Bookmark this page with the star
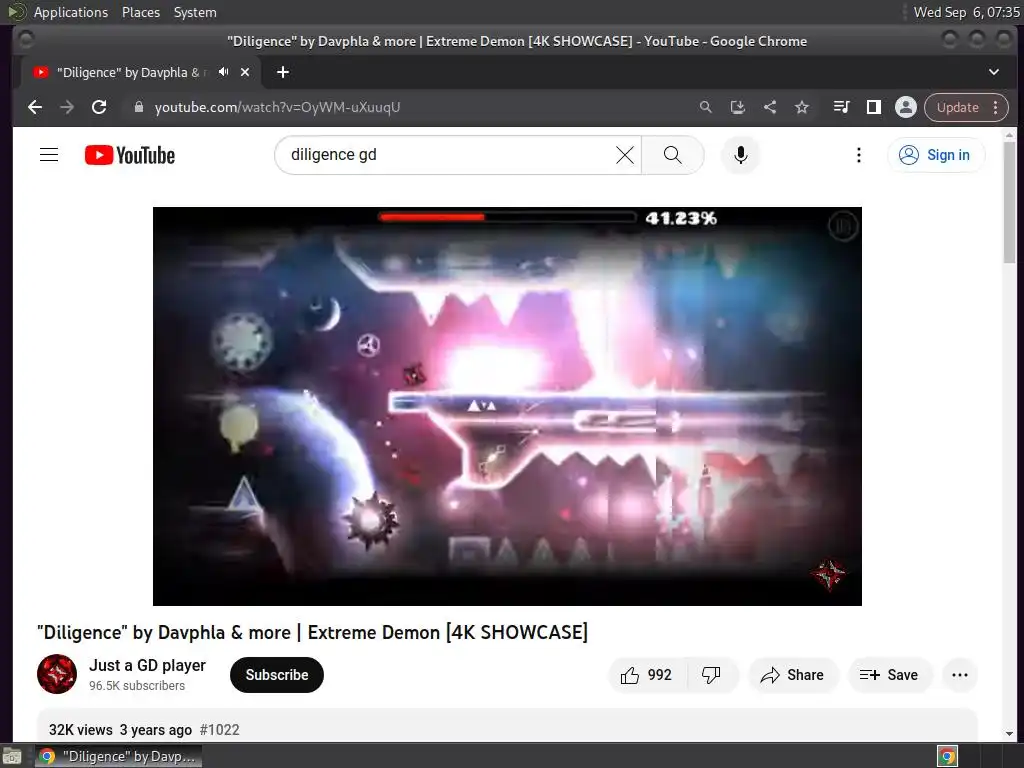 click(802, 107)
